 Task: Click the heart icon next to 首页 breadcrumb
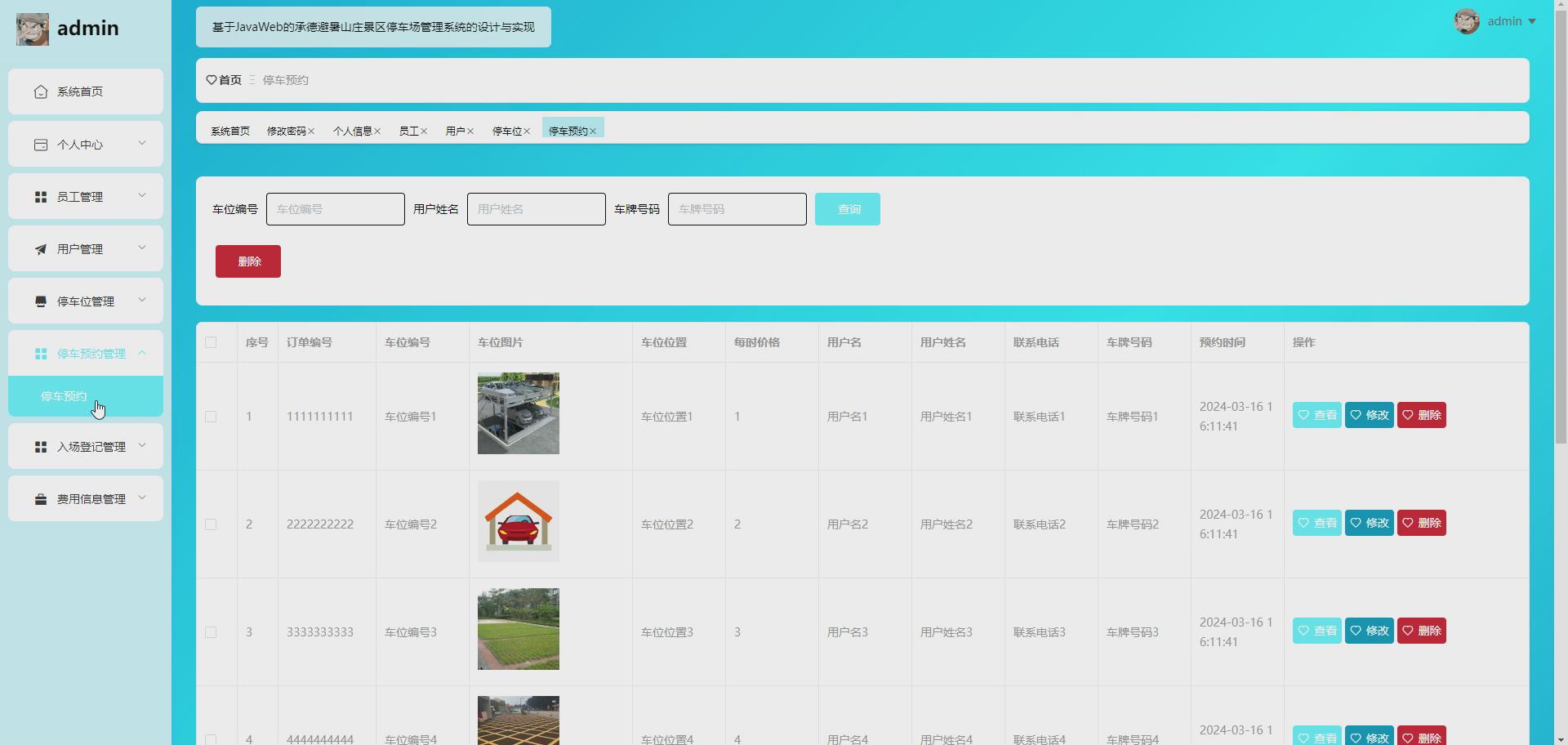(x=212, y=80)
